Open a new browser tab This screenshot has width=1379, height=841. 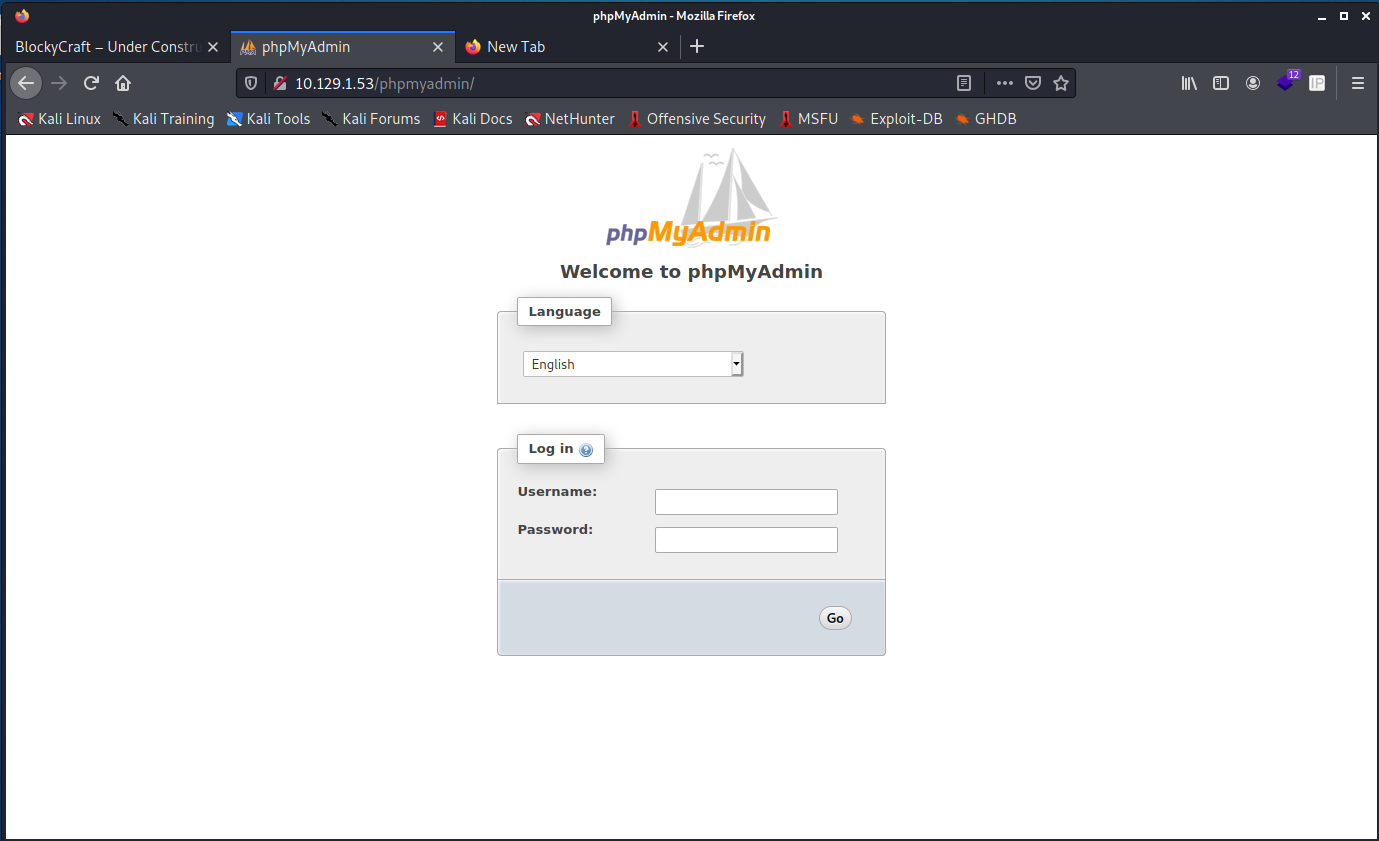coord(697,46)
